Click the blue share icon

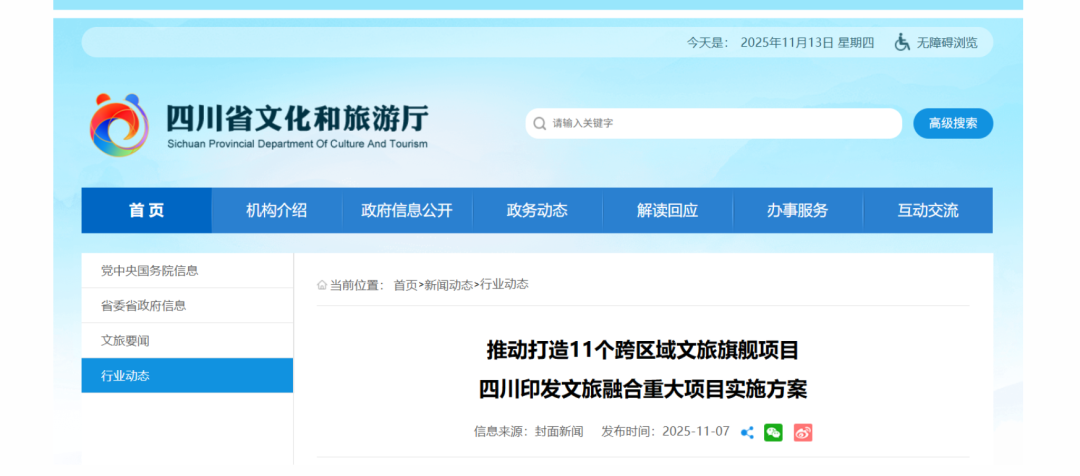pyautogui.click(x=747, y=432)
